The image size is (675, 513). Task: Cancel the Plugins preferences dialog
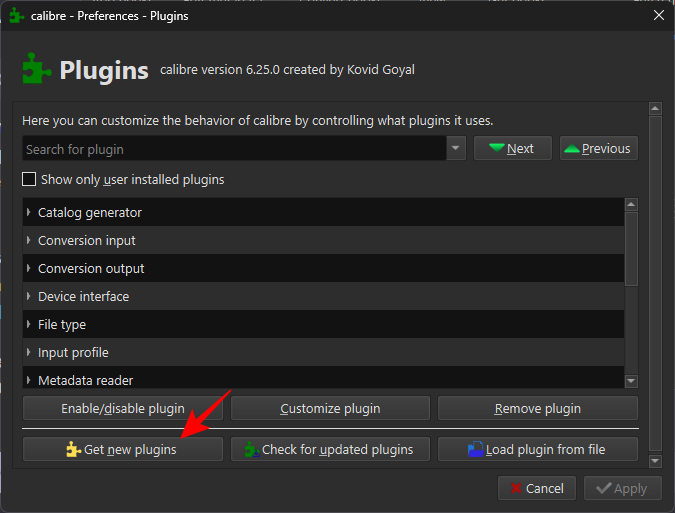537,488
